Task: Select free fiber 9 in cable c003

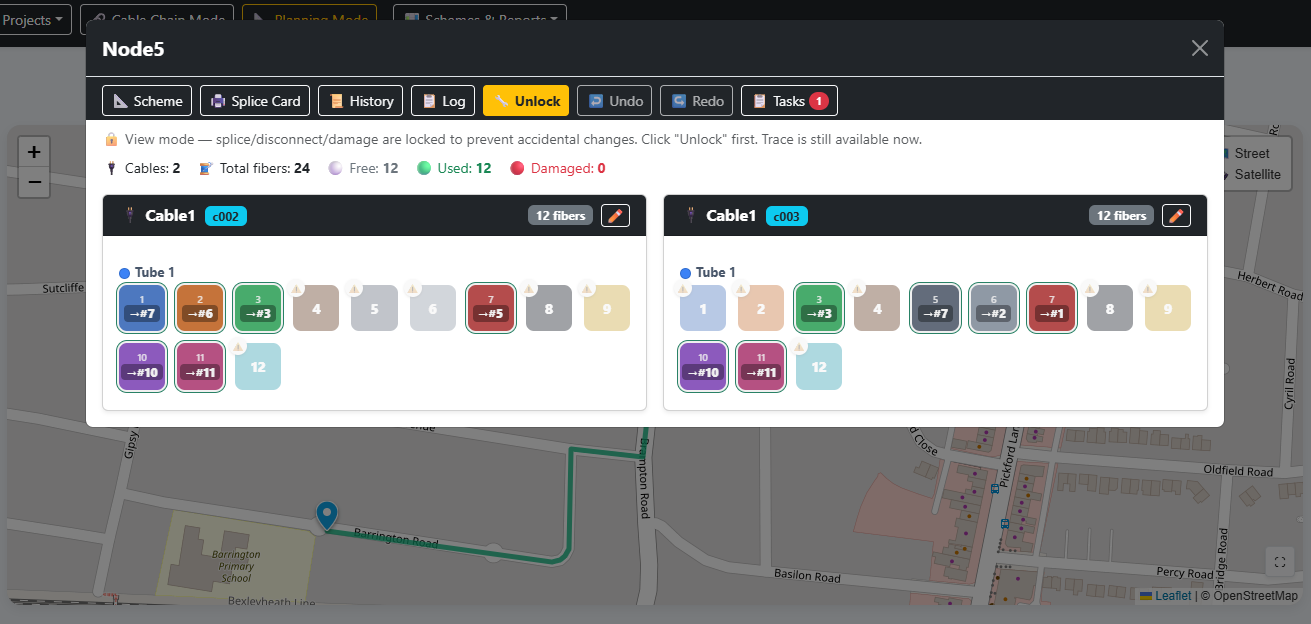Action: [x=1167, y=308]
